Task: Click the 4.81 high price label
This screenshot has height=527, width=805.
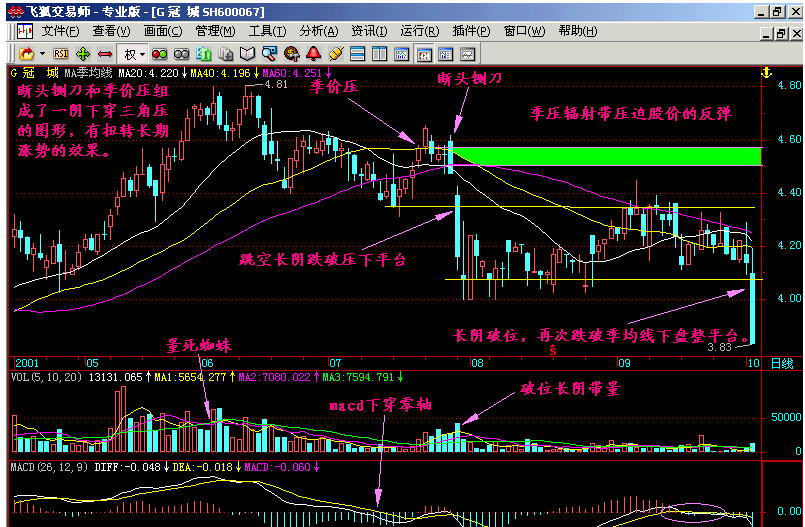Action: 276,84
